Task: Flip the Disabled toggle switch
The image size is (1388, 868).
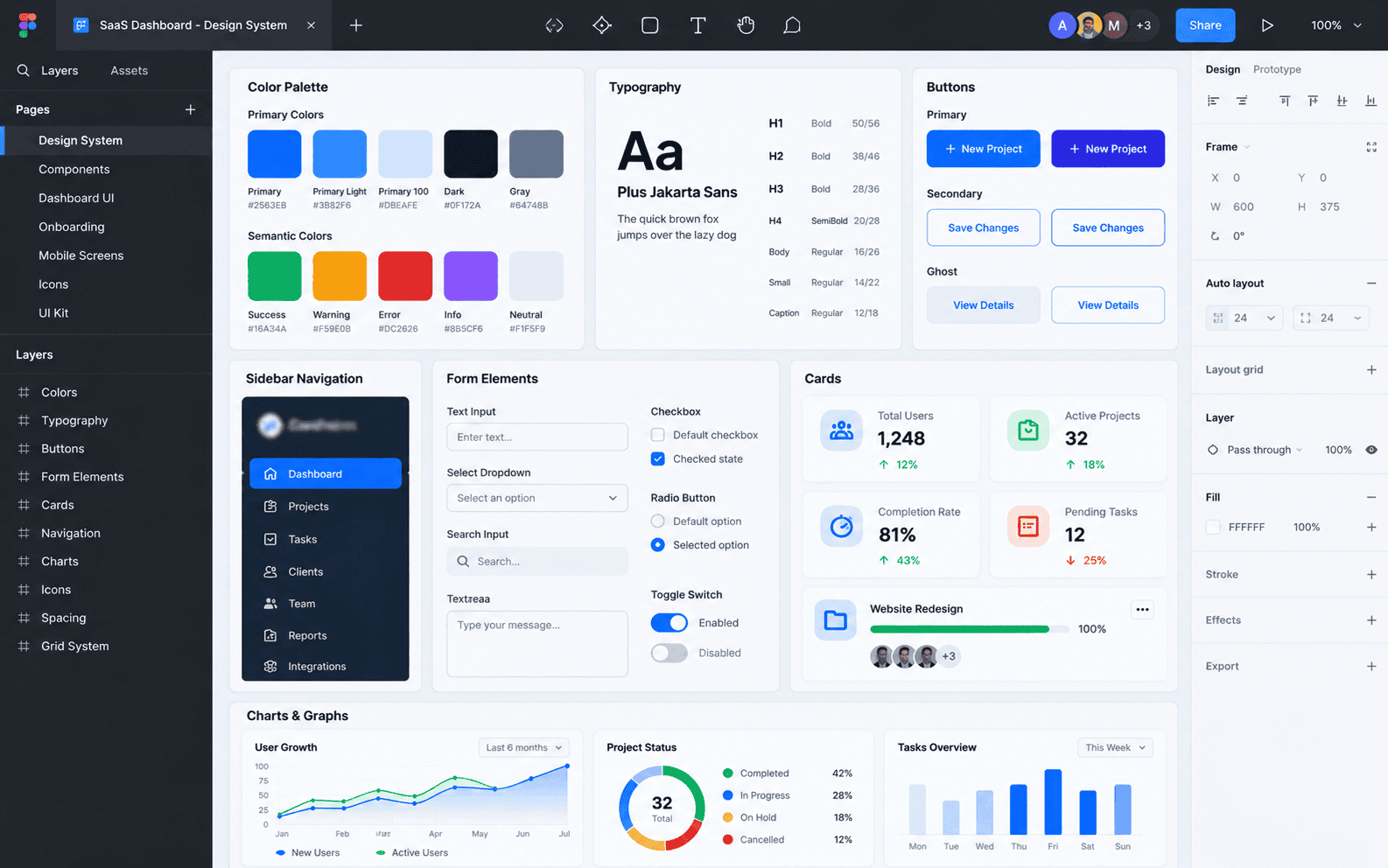Action: click(669, 653)
